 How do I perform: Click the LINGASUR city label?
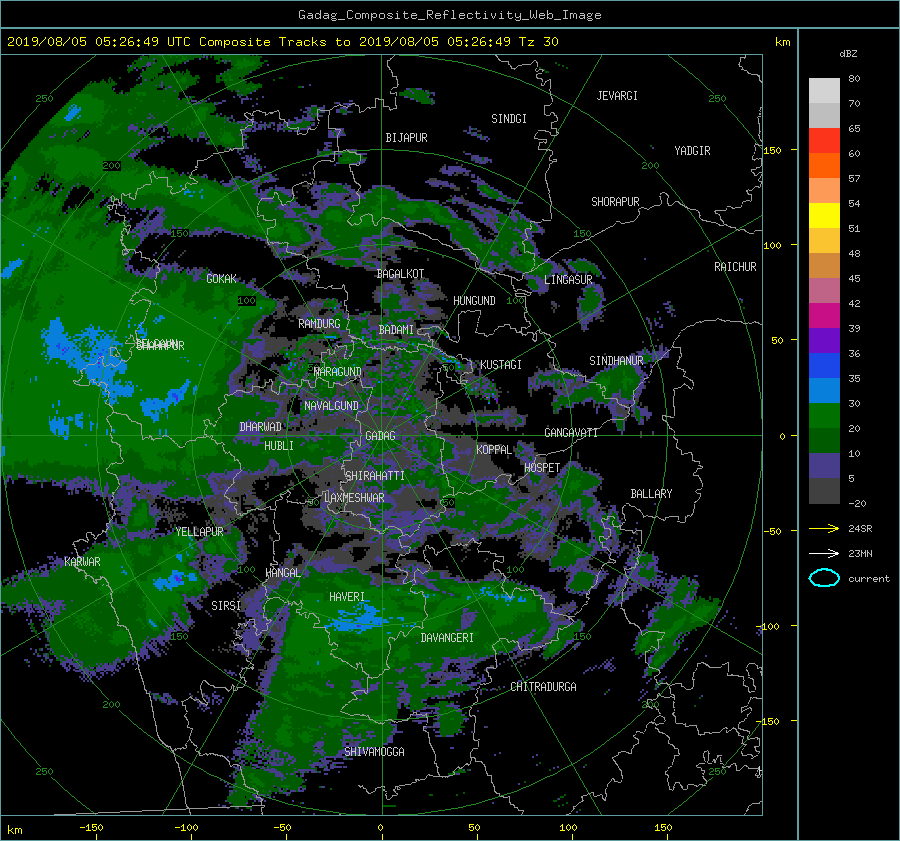[x=568, y=280]
